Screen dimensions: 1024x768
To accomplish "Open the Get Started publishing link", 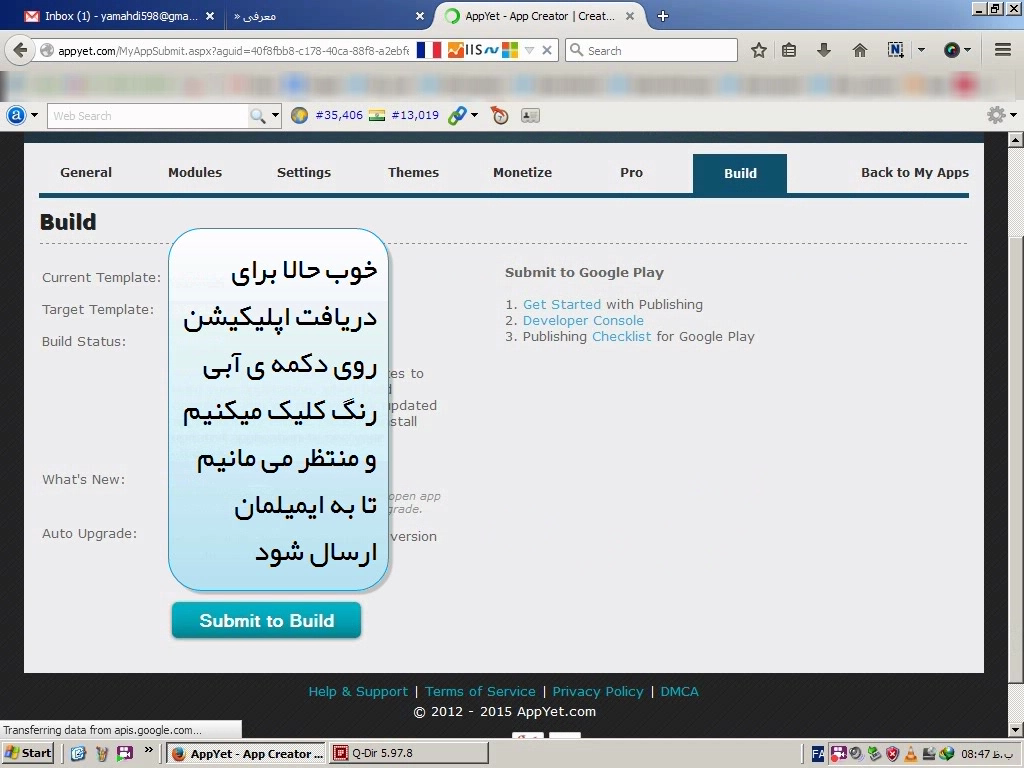I will pyautogui.click(x=562, y=304).
